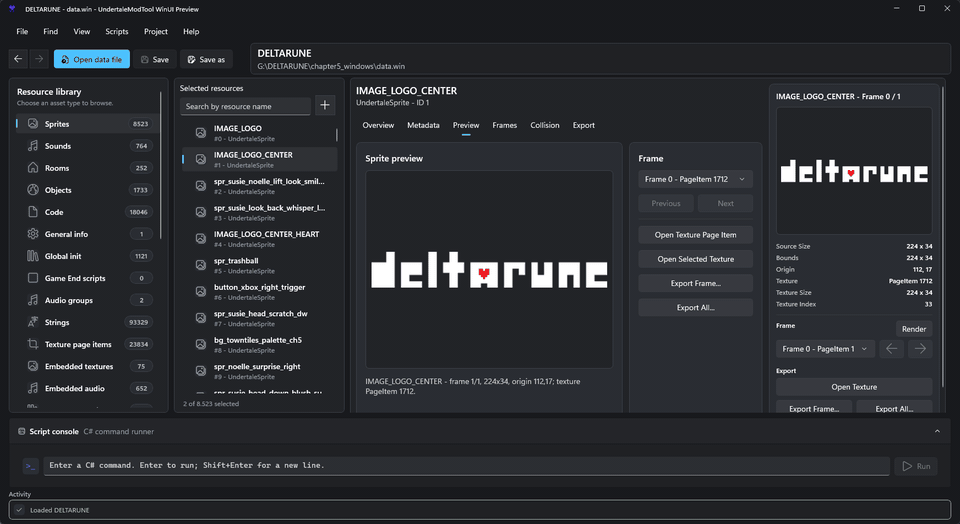Collapse the Script console panel
The width and height of the screenshot is (960, 524).
(x=937, y=432)
